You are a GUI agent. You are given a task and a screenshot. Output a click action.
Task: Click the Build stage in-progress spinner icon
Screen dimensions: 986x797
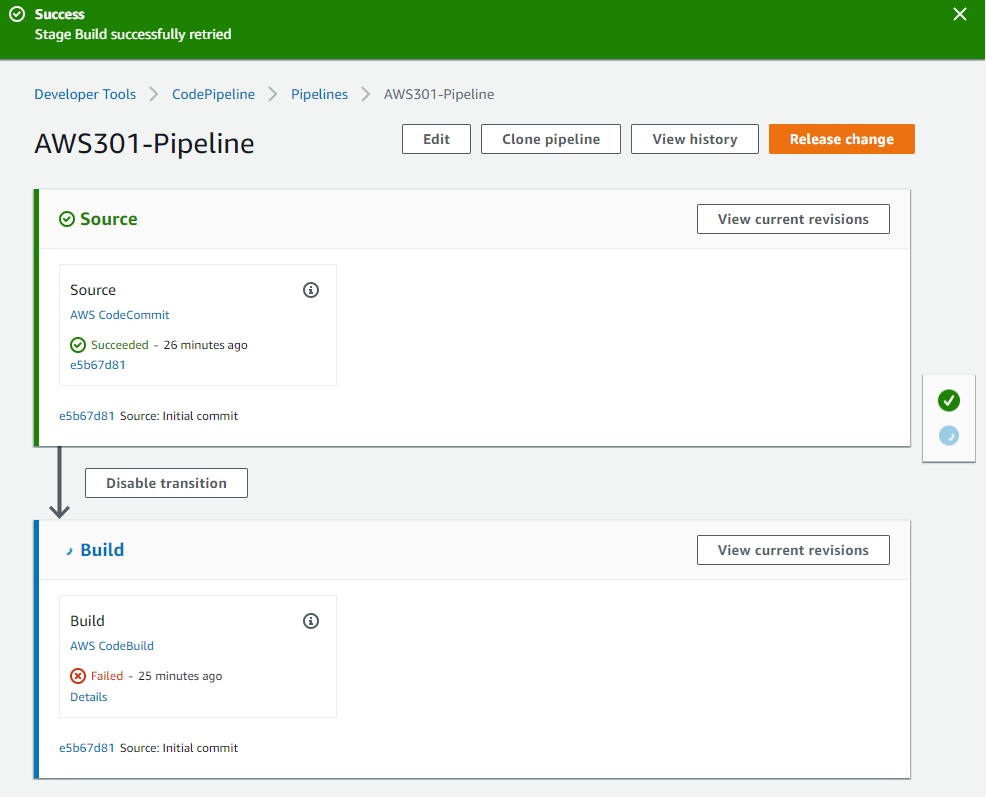(69, 551)
